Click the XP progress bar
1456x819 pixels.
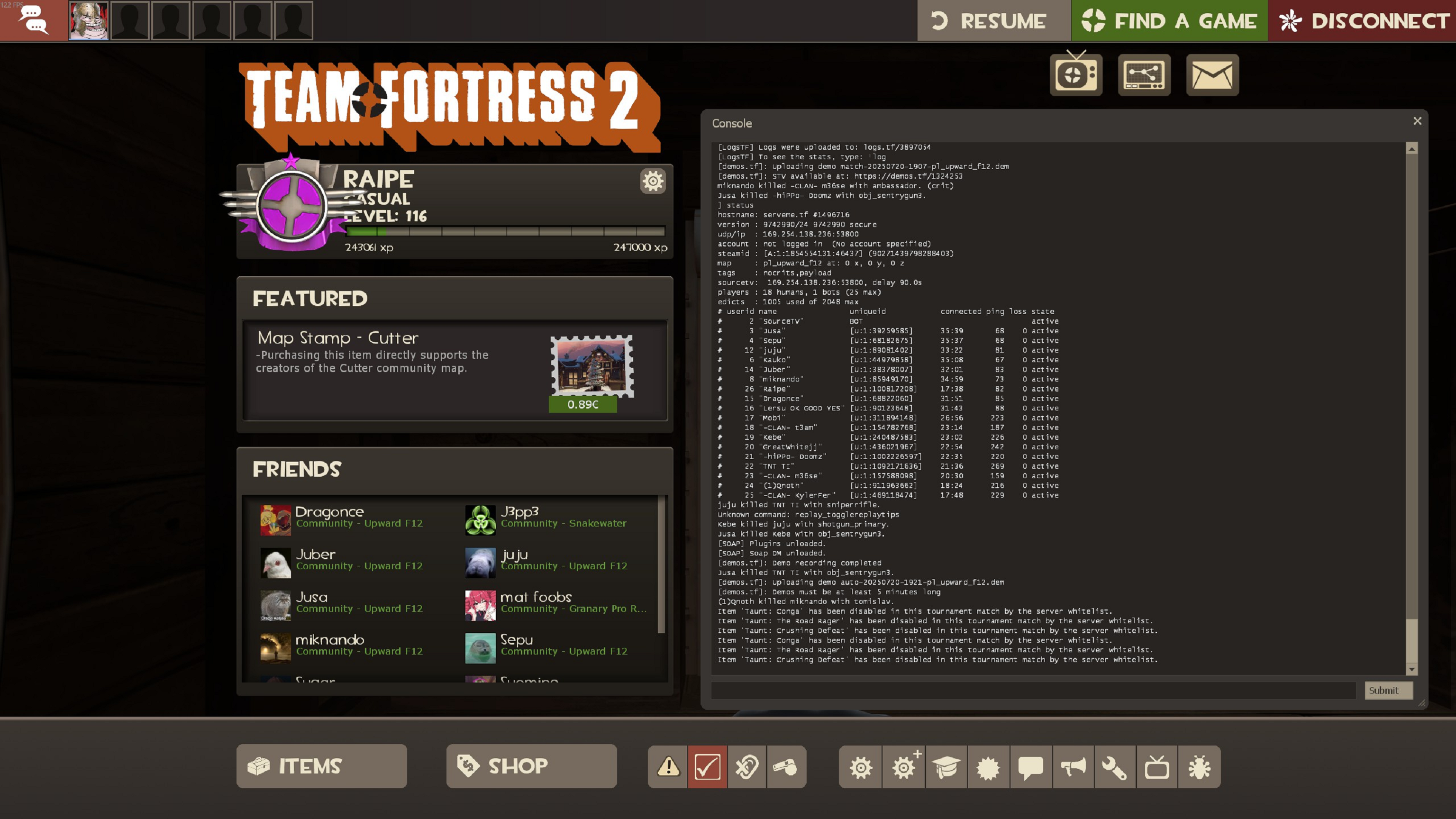(x=505, y=231)
